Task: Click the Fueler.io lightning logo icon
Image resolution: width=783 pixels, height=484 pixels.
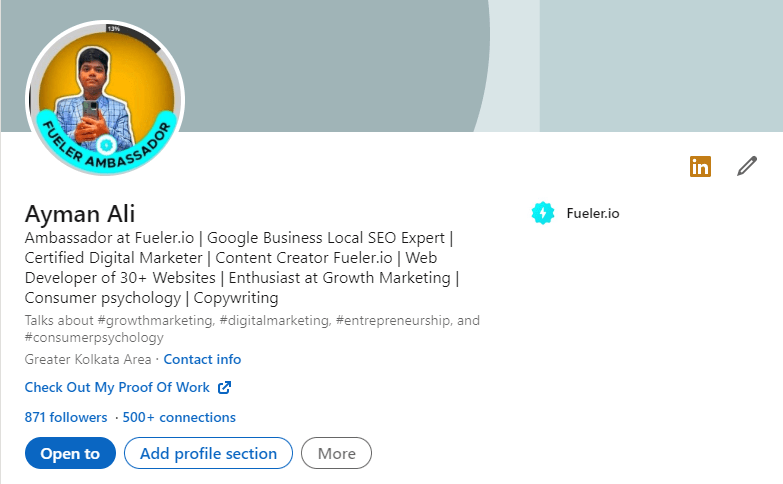Action: point(542,212)
